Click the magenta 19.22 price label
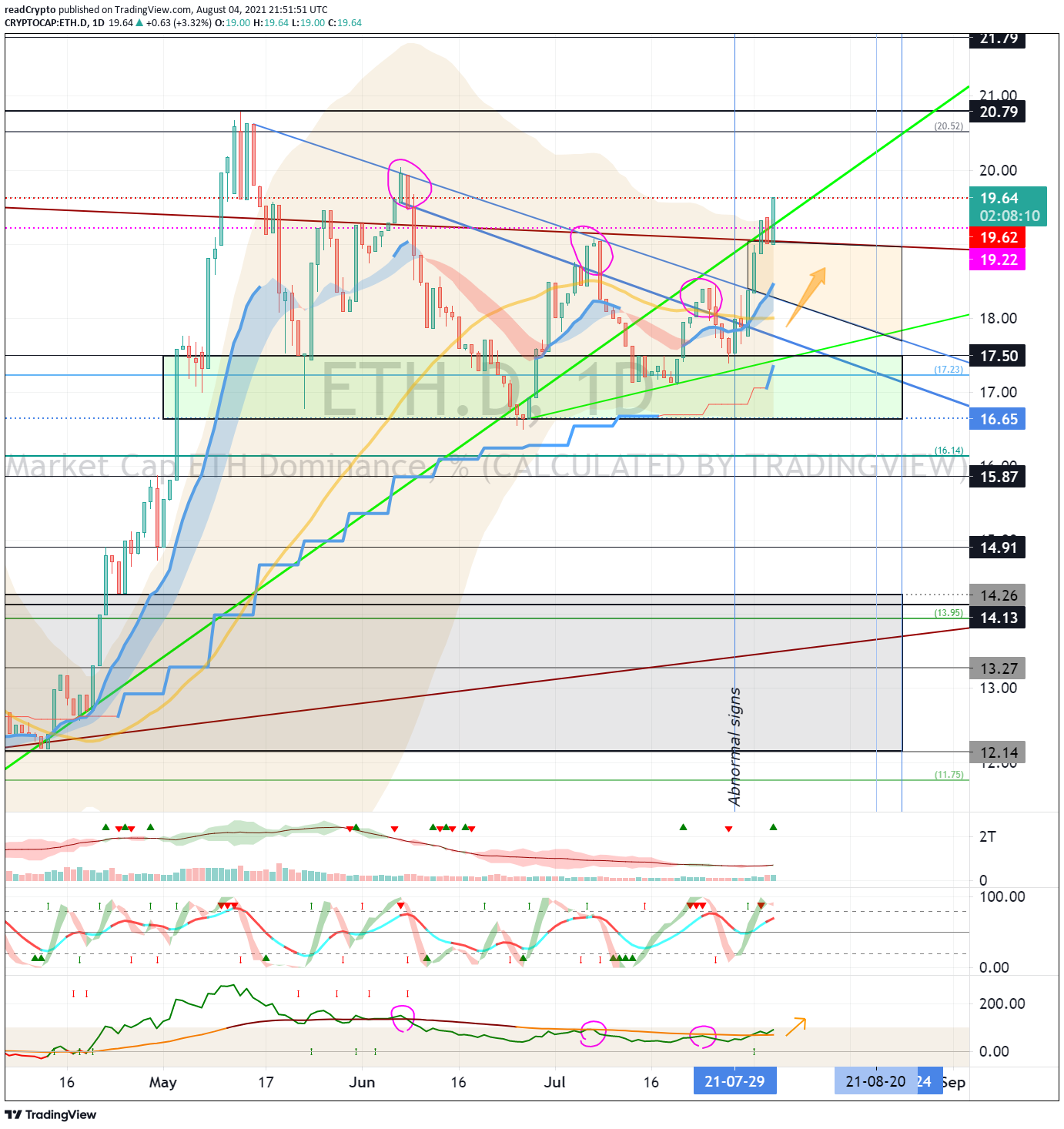 pyautogui.click(x=999, y=260)
